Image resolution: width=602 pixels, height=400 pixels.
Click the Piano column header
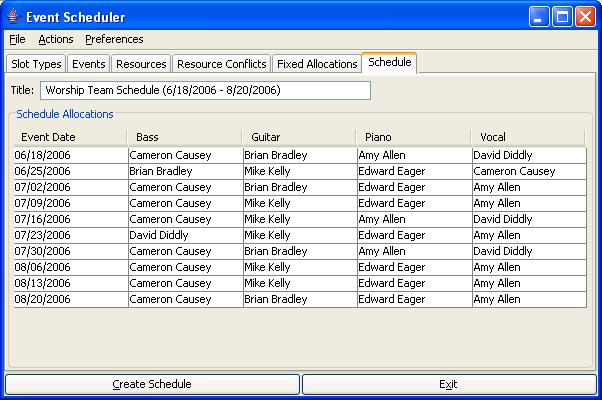414,137
